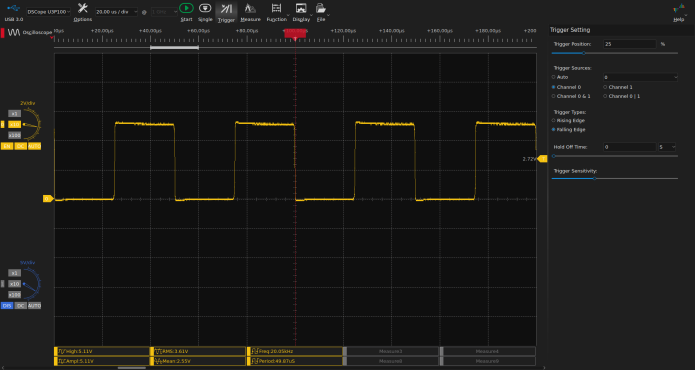The image size is (695, 370).
Task: Click the Ampl 5.11V measurement box
Action: tap(102, 361)
